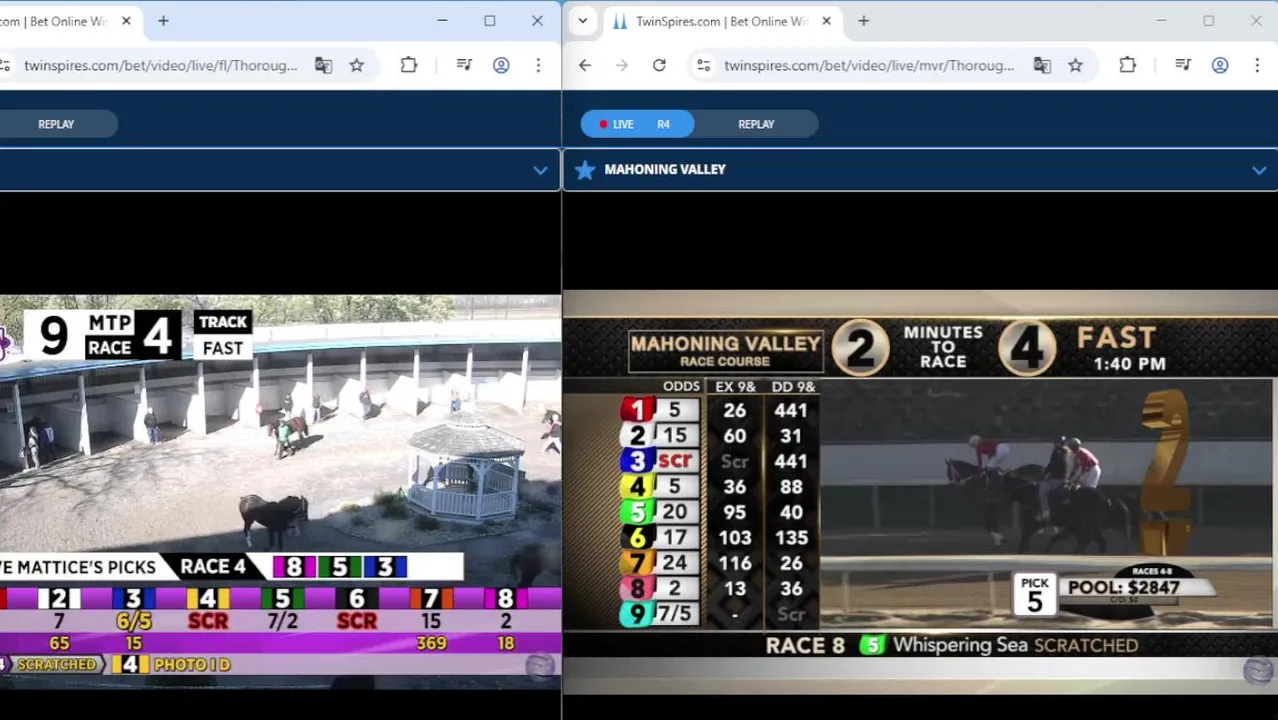Viewport: 1278px width, 720px height.
Task: Open new tab in right window
Action: [864, 21]
